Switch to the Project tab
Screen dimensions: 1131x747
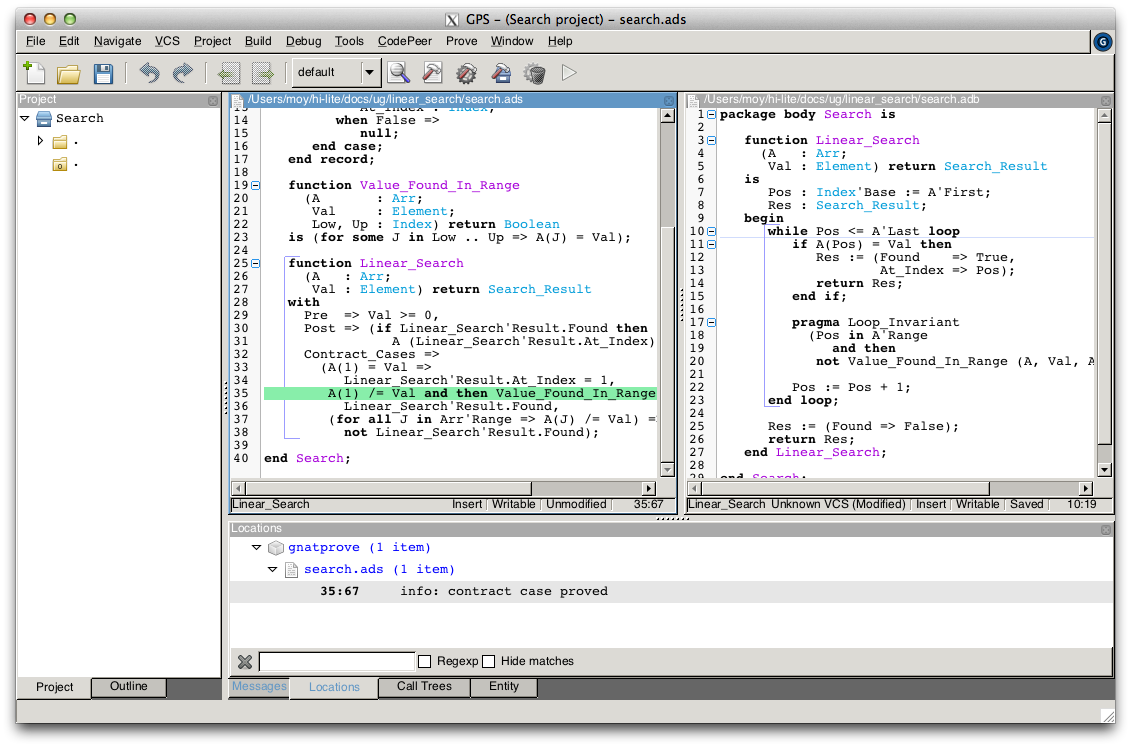tap(54, 688)
